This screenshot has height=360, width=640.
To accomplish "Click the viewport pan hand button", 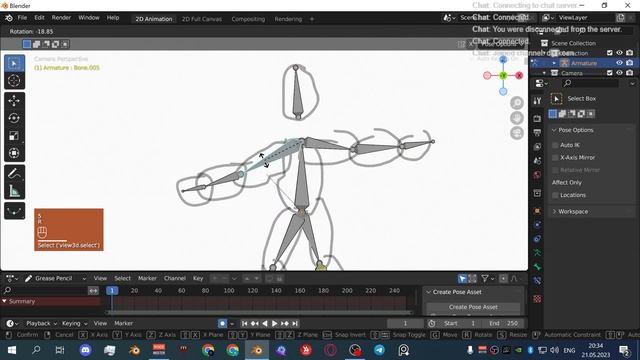I will (x=517, y=118).
